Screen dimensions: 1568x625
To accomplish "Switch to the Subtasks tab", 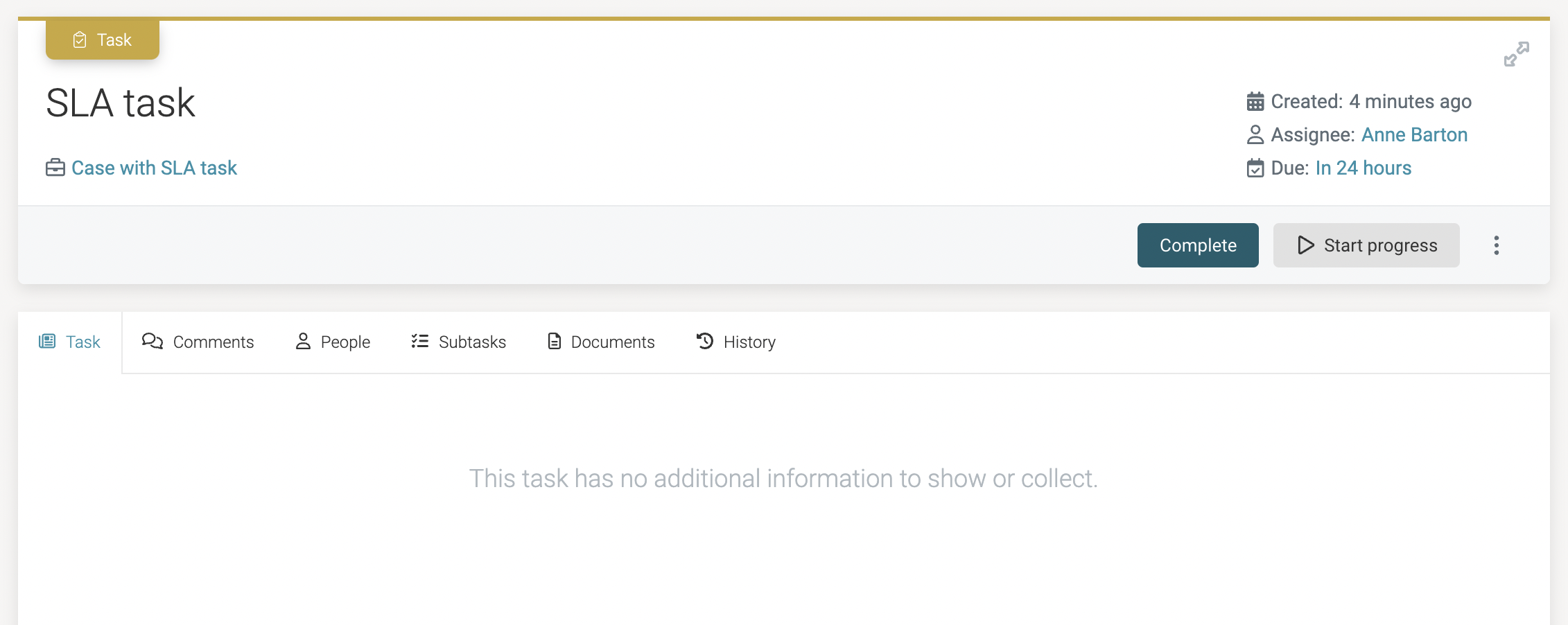I will (458, 342).
